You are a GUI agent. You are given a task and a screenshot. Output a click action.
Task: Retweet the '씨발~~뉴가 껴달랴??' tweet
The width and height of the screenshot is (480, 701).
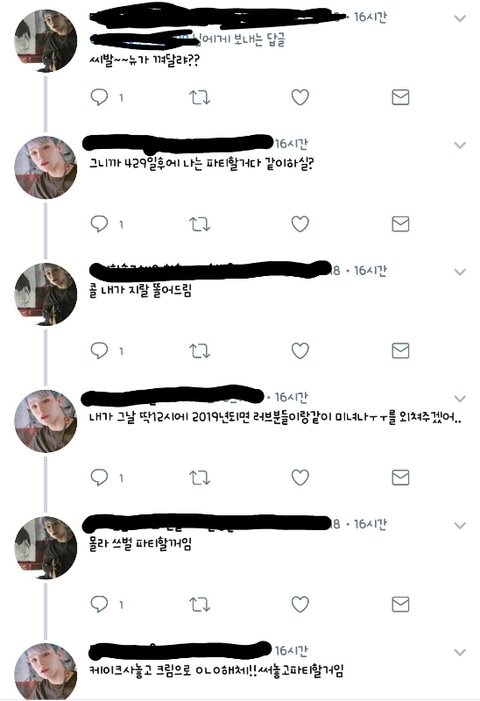(199, 97)
